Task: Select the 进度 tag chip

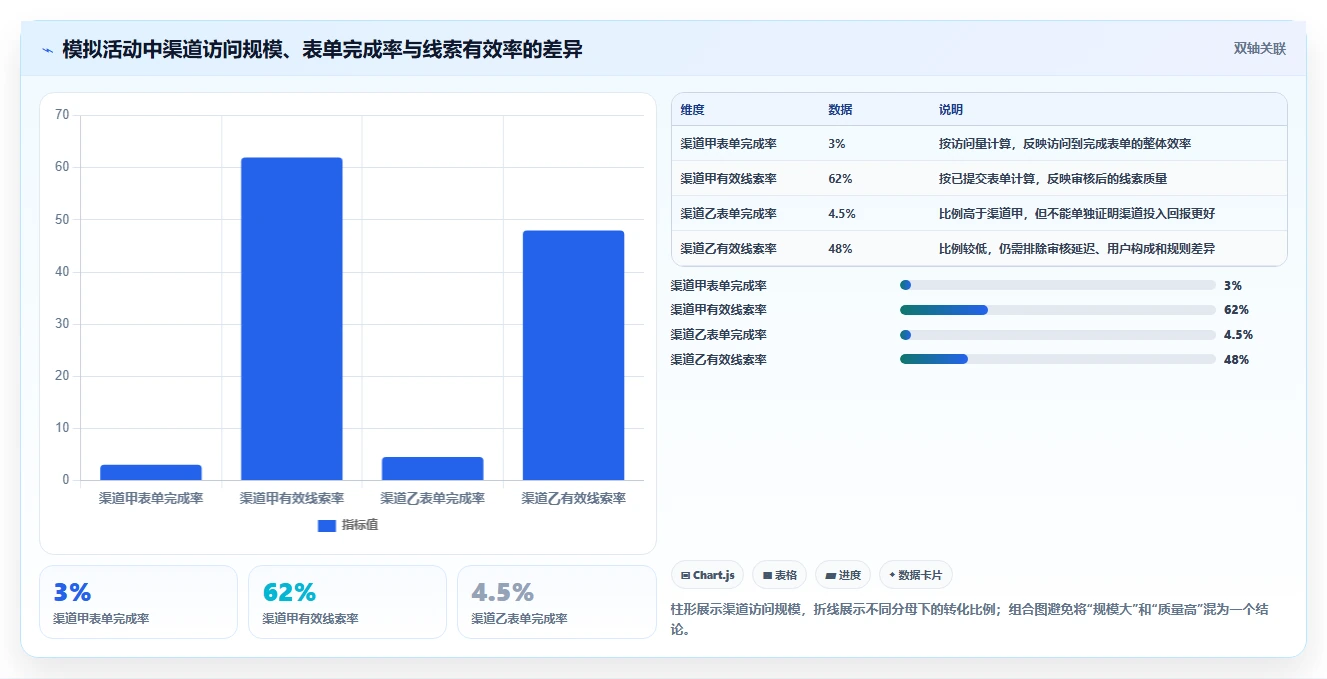Action: click(843, 575)
